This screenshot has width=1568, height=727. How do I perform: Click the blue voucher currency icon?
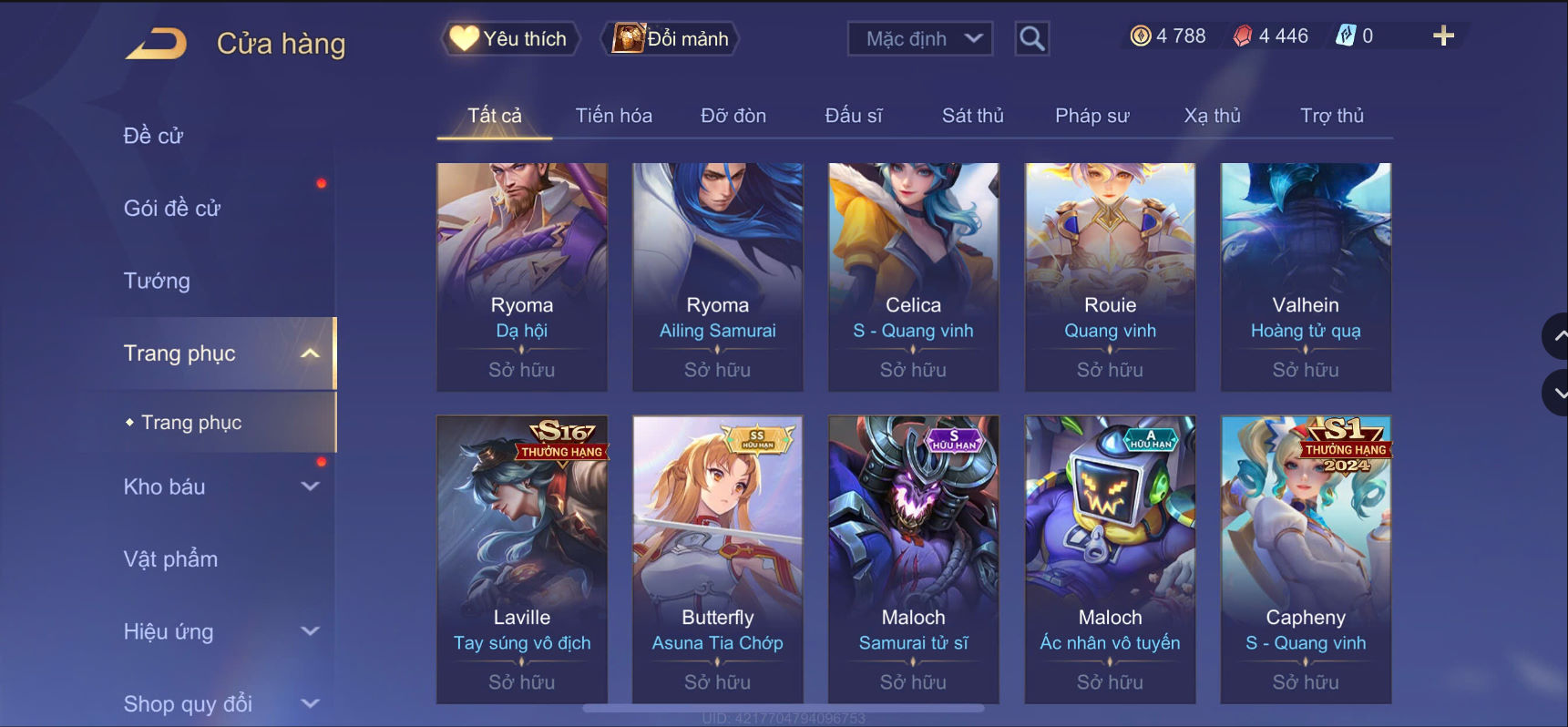click(1345, 36)
